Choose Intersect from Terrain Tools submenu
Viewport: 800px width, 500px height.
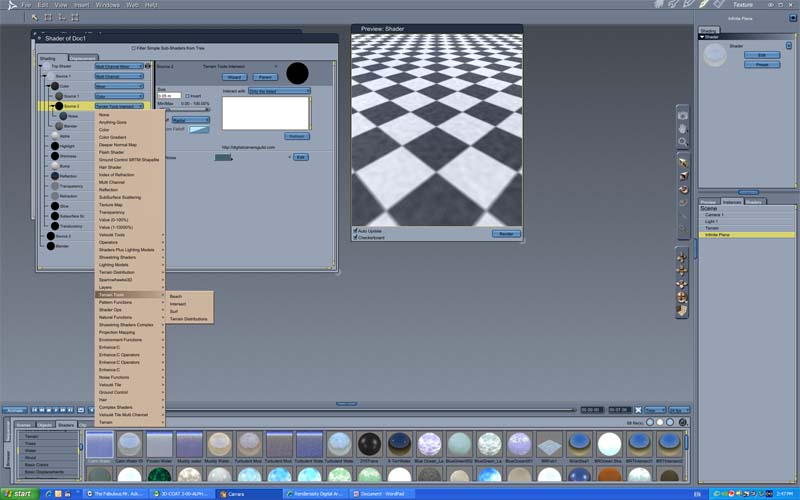click(178, 304)
